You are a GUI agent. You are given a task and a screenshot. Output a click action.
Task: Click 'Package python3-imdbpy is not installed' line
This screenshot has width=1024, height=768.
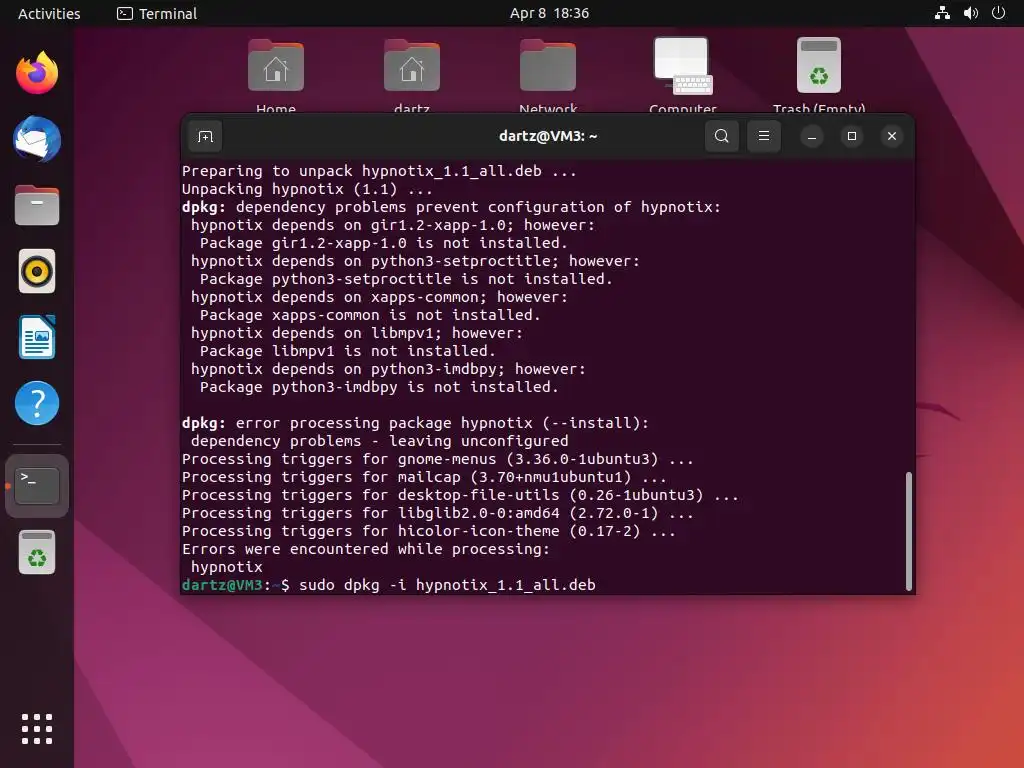pos(379,387)
